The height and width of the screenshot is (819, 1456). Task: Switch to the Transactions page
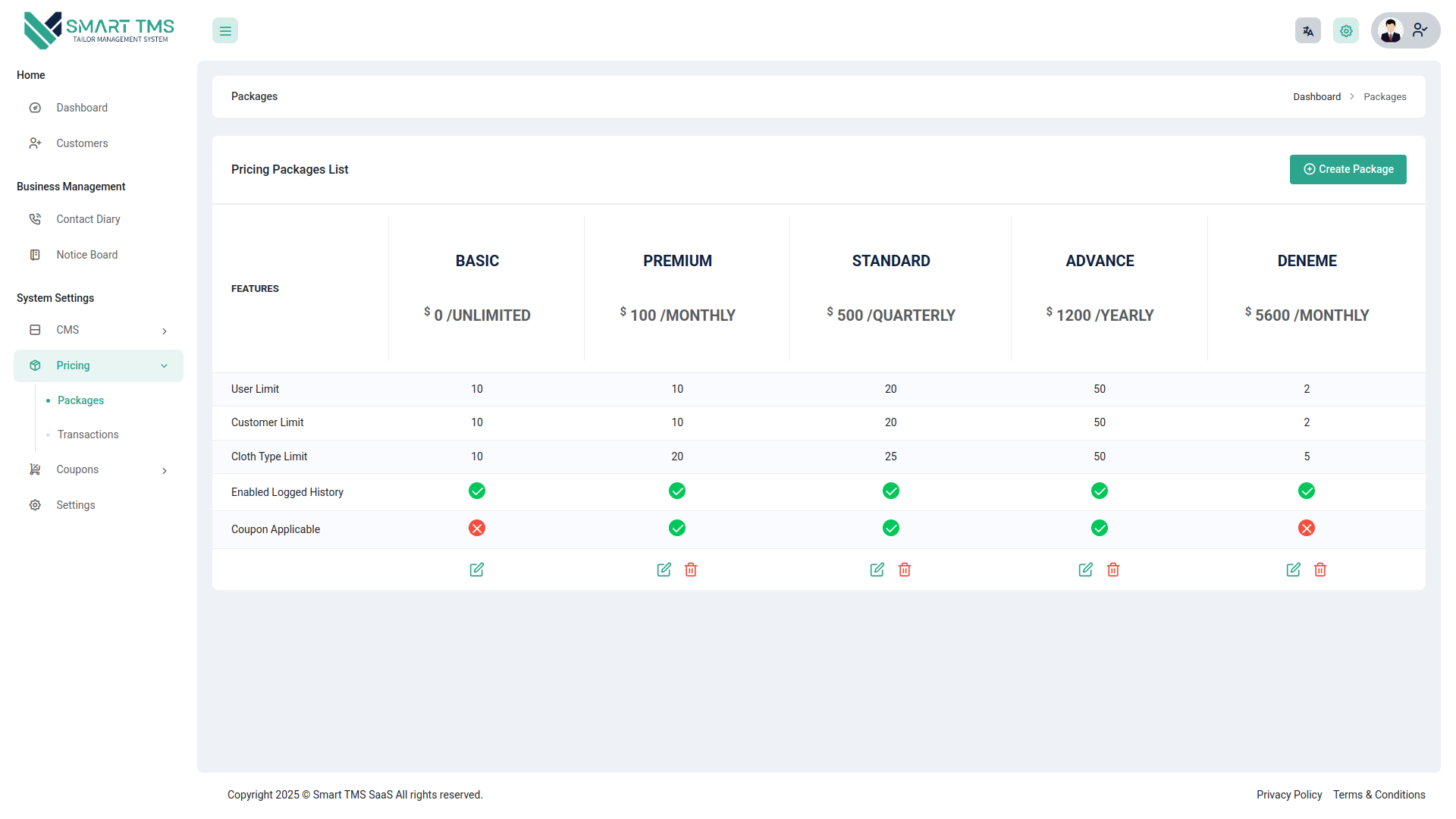87,434
